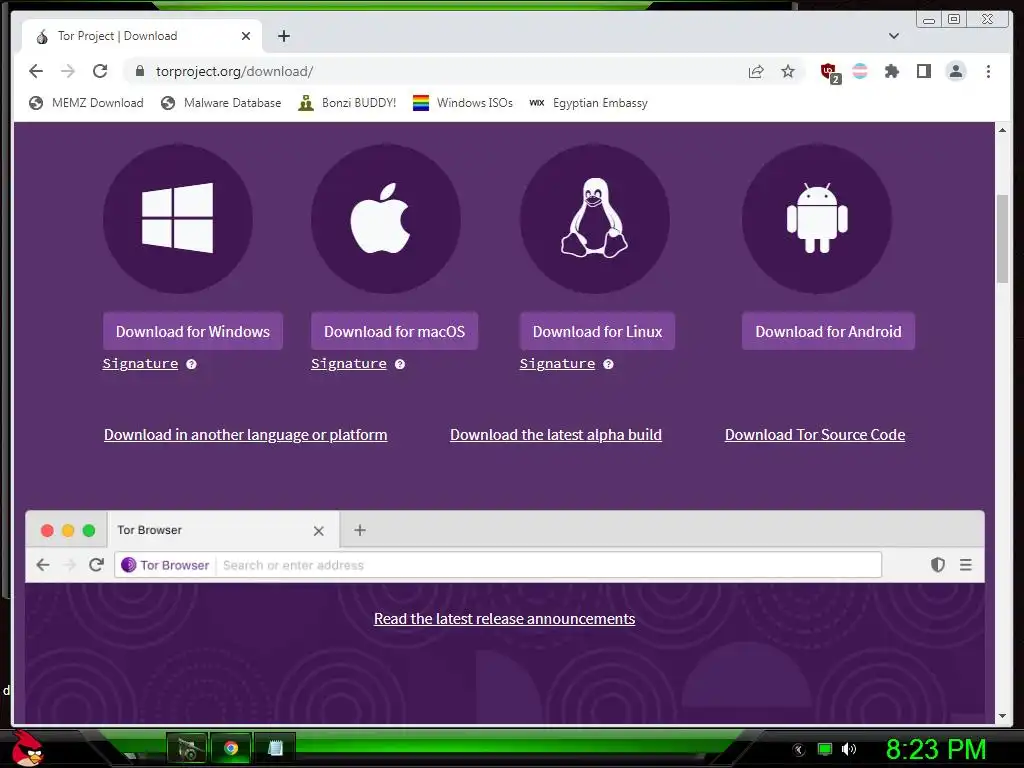
Task: Open a new tab with plus button
Action: coord(283,36)
